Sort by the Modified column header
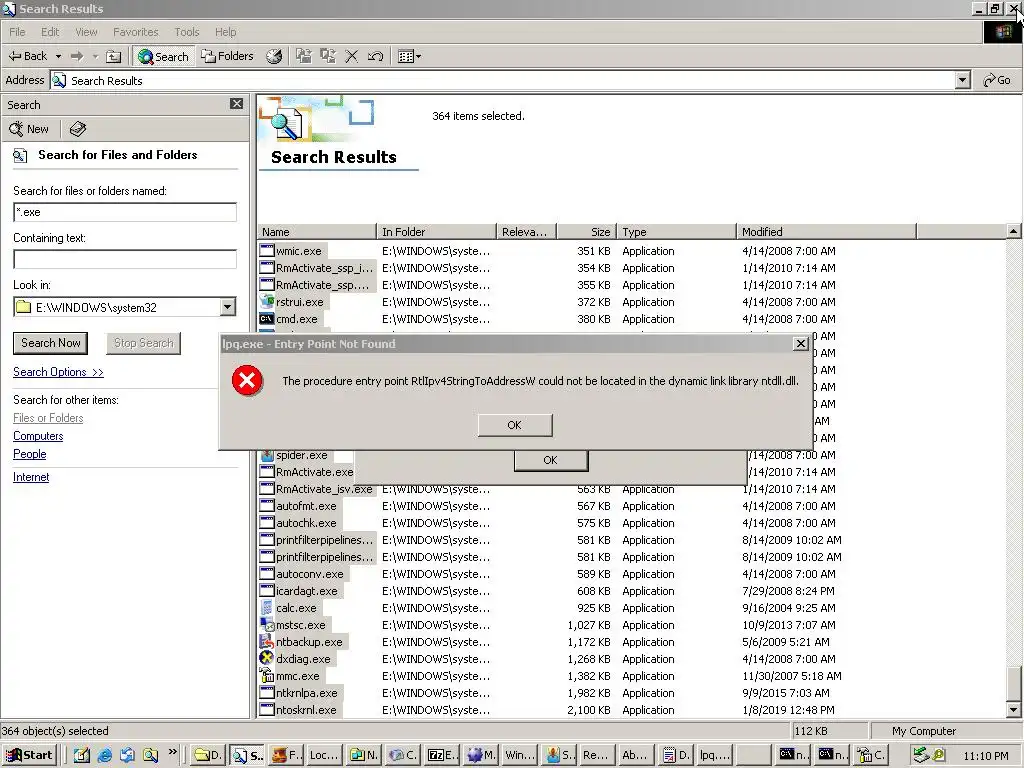This screenshot has height=768, width=1024. click(826, 232)
